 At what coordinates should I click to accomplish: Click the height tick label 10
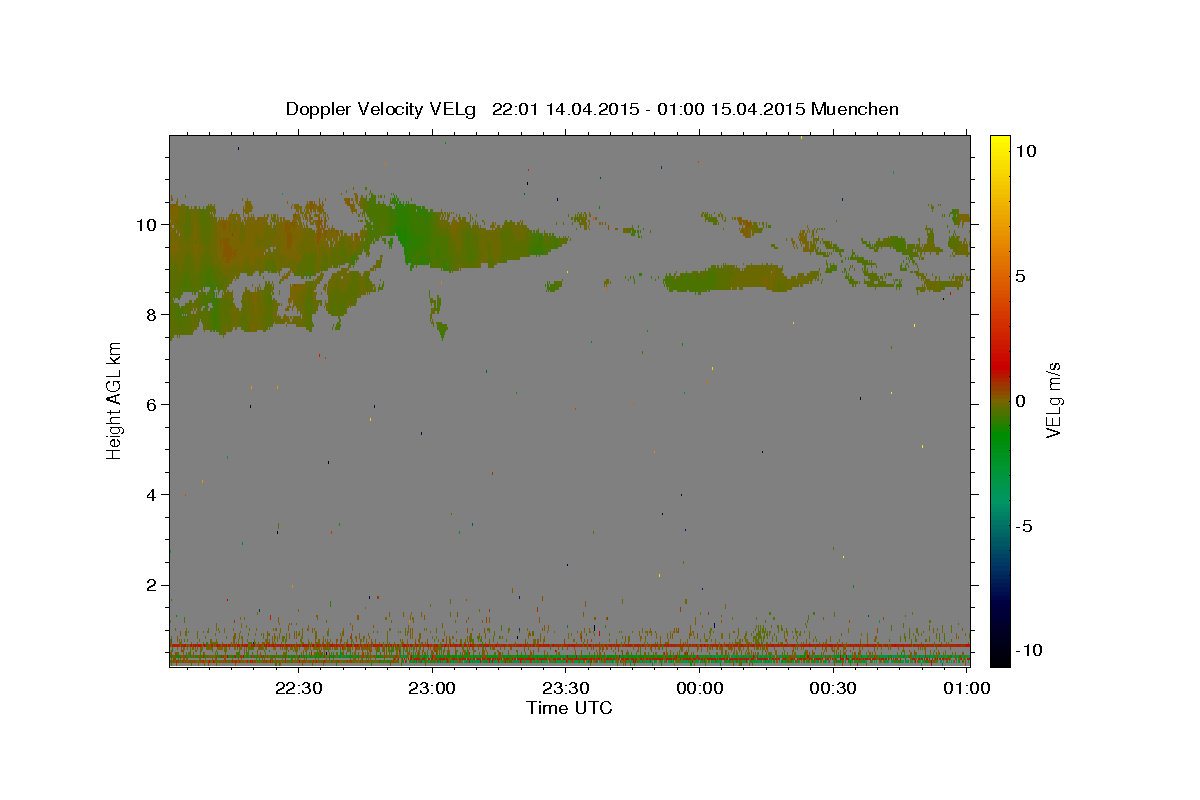click(149, 224)
